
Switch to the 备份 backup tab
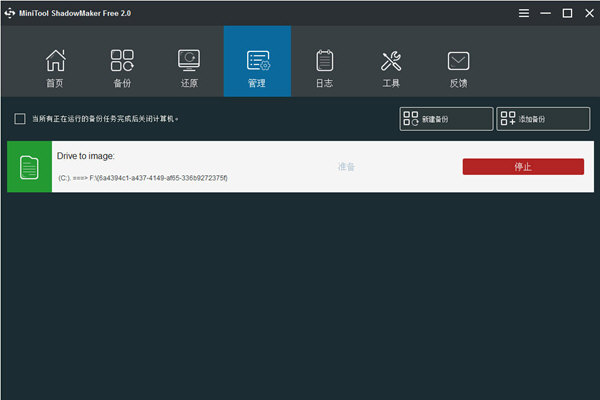(122, 68)
